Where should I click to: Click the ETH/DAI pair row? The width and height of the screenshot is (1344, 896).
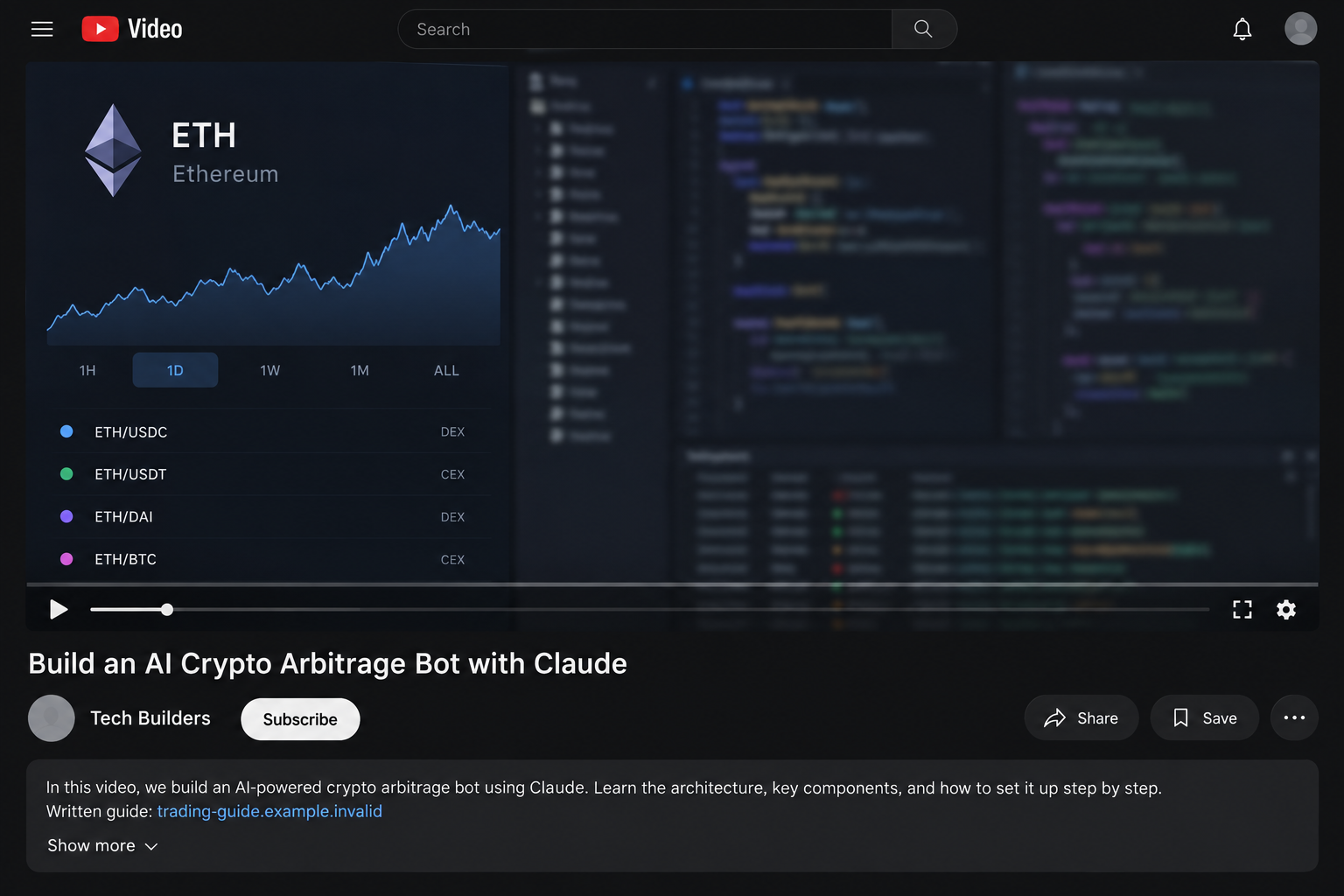coord(268,516)
